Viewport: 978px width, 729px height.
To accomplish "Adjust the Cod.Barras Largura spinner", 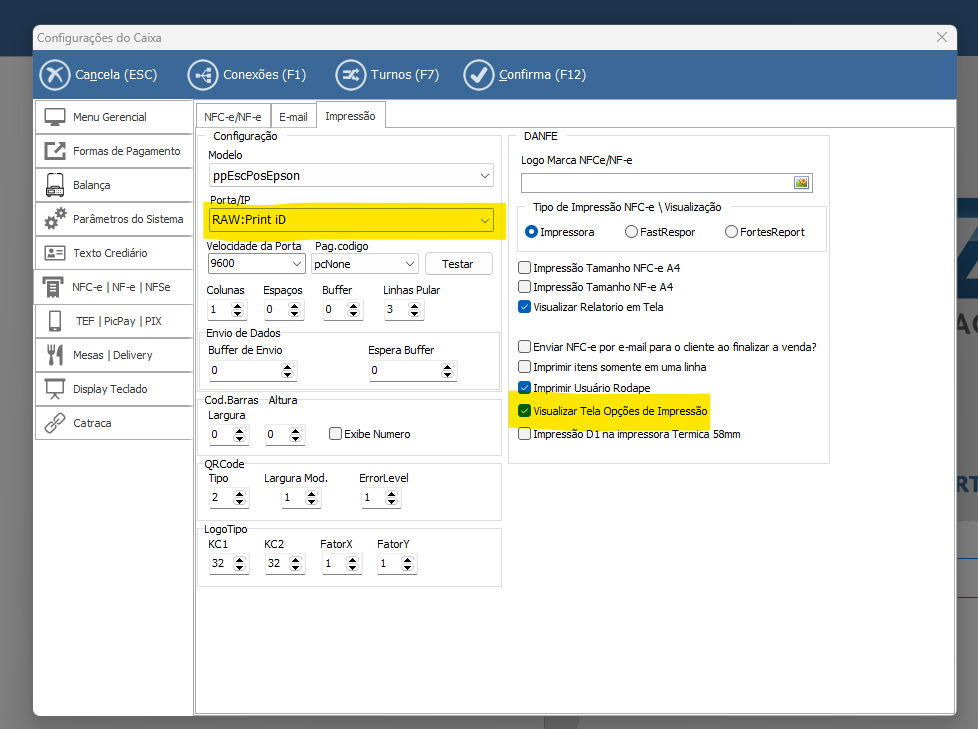I will point(240,435).
